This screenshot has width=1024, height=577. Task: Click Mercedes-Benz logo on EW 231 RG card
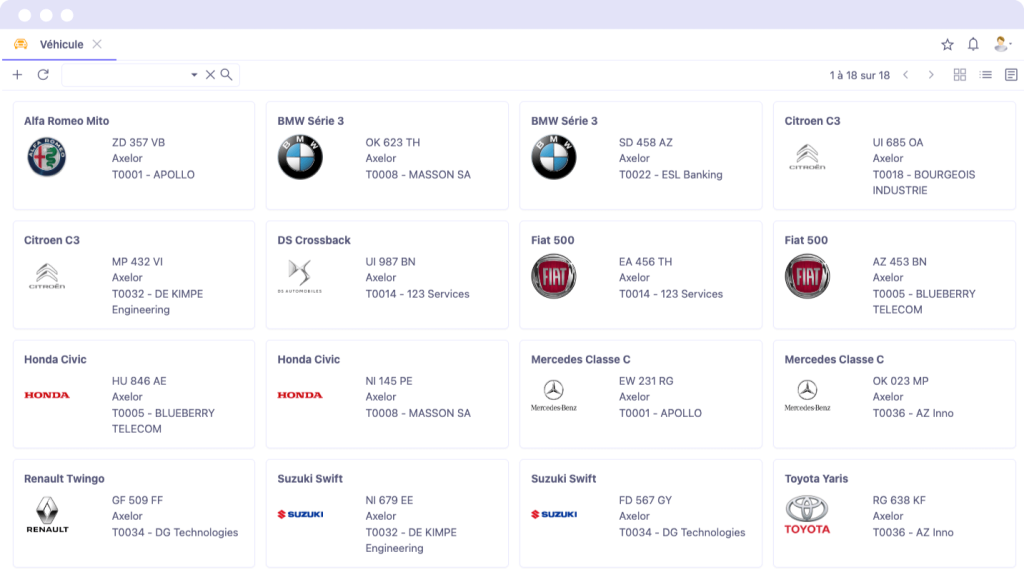click(x=554, y=395)
